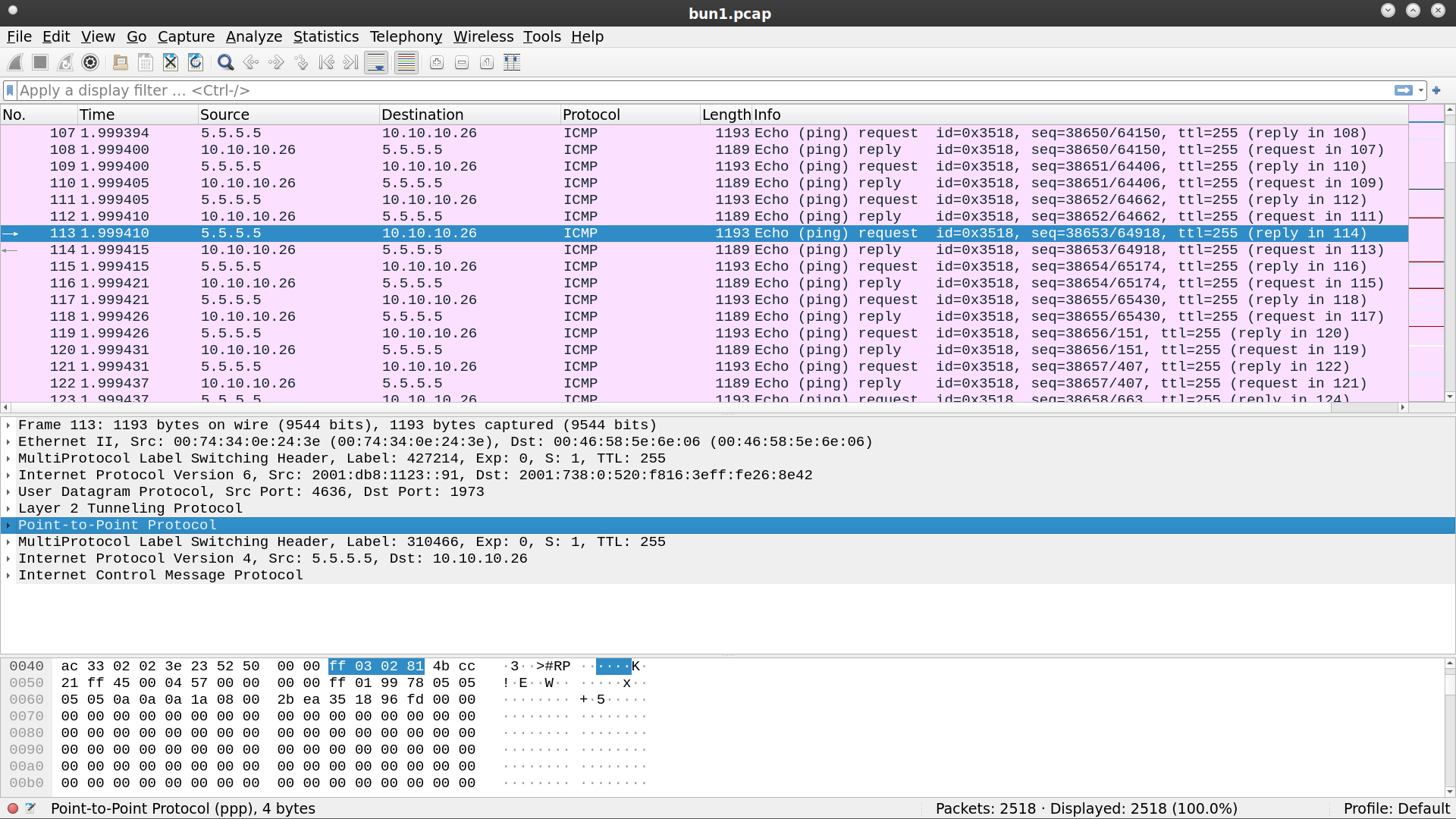Click the display filter input field
This screenshot has width=1456, height=819.
click(x=682, y=90)
